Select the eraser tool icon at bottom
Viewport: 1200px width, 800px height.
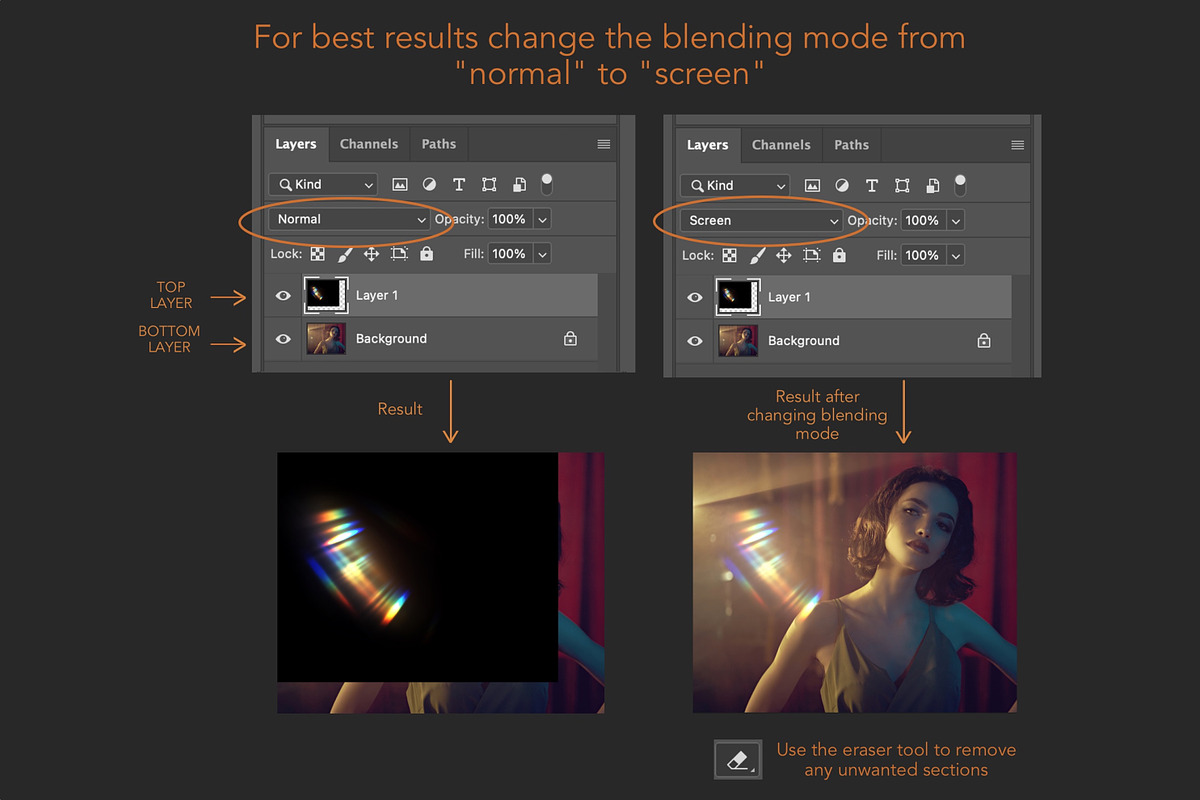coord(738,760)
